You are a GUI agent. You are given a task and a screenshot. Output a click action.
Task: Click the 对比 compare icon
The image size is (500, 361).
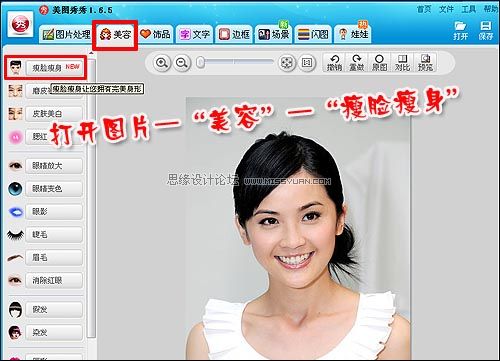(x=402, y=63)
